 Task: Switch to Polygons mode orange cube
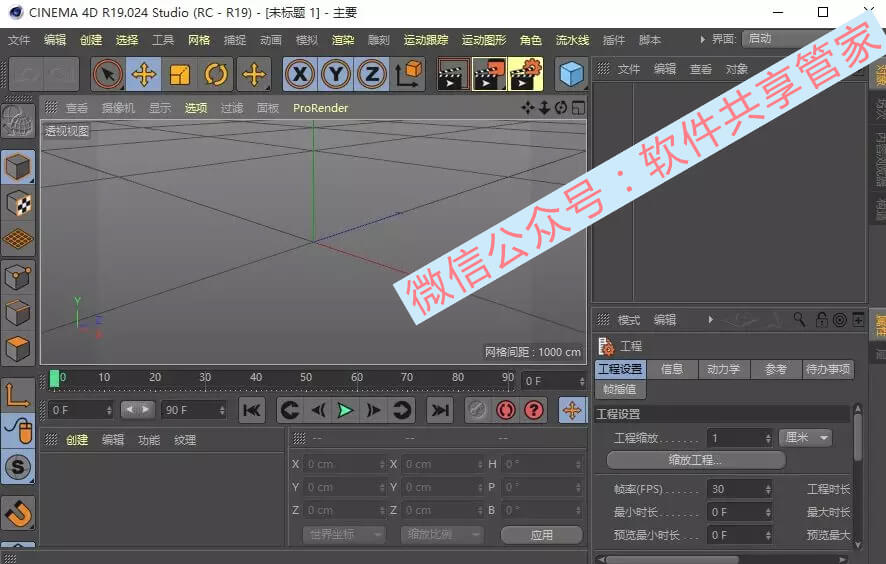pos(18,348)
